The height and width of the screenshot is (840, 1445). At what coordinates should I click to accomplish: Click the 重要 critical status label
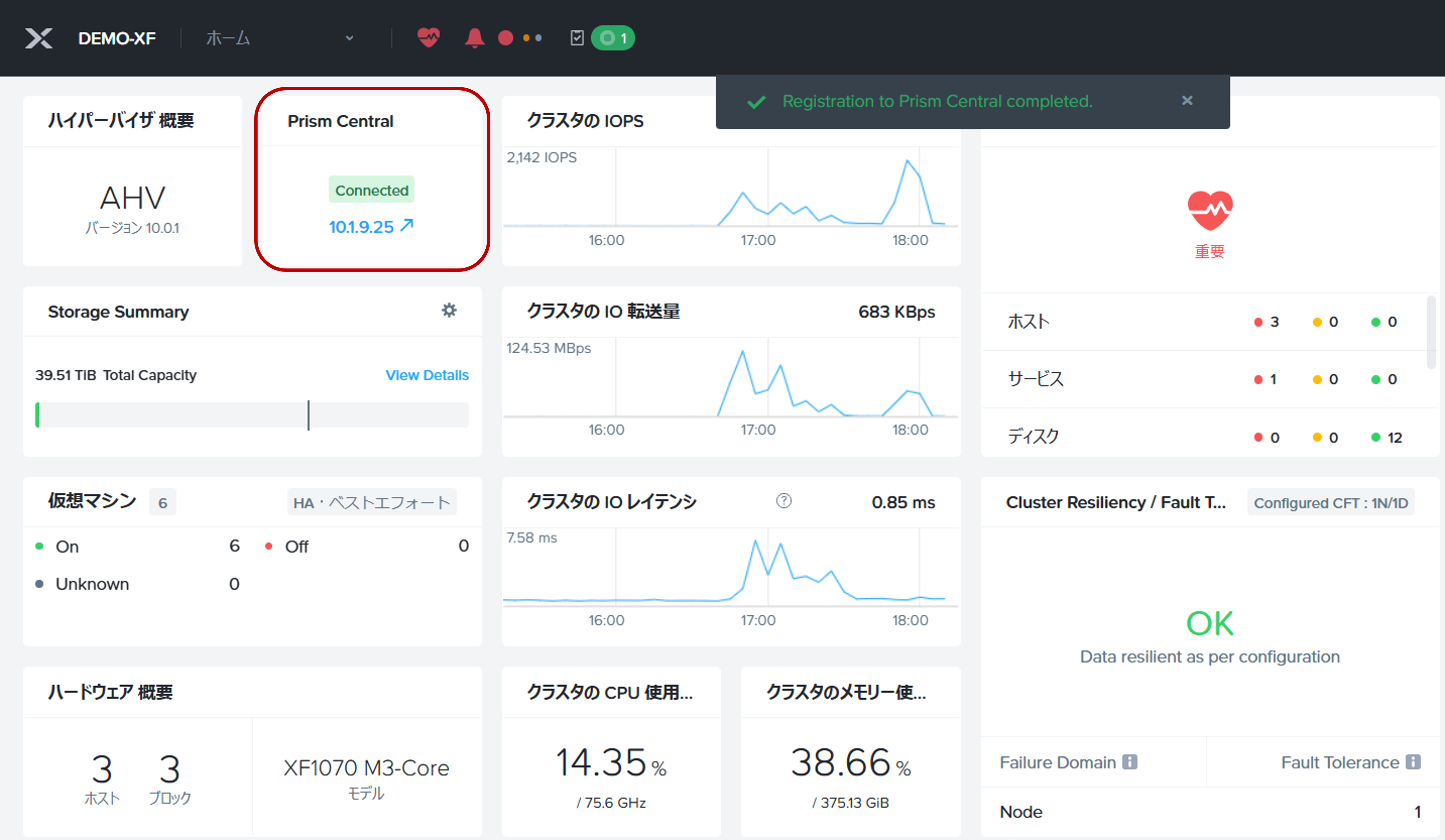(1210, 252)
